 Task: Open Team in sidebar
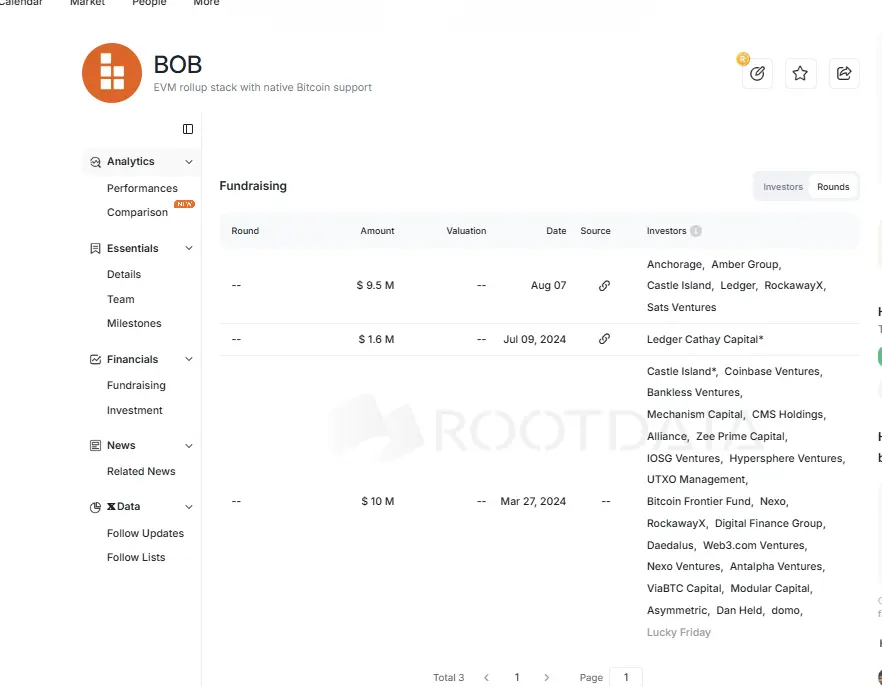(120, 299)
